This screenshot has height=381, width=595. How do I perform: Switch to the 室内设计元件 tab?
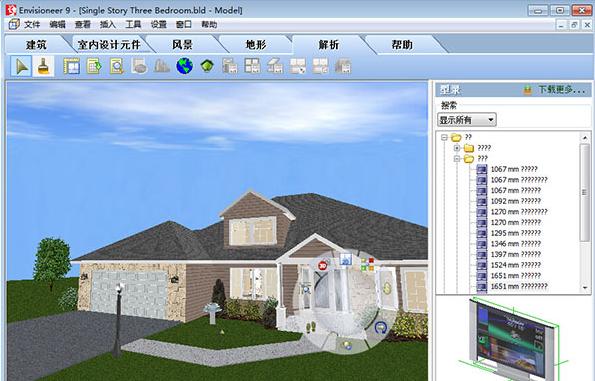pyautogui.click(x=109, y=45)
